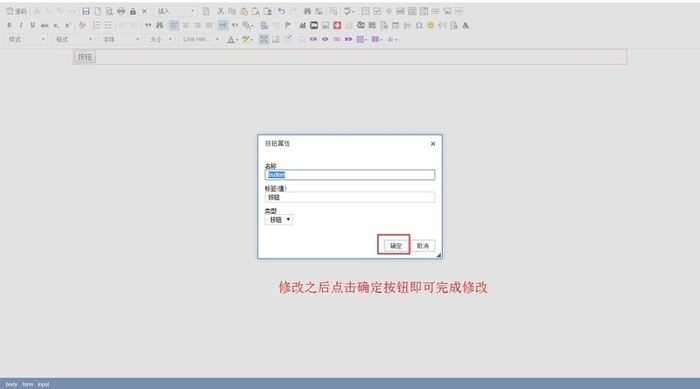Toggle Strikethrough abc formatting
The image size is (700, 389).
[x=44, y=25]
